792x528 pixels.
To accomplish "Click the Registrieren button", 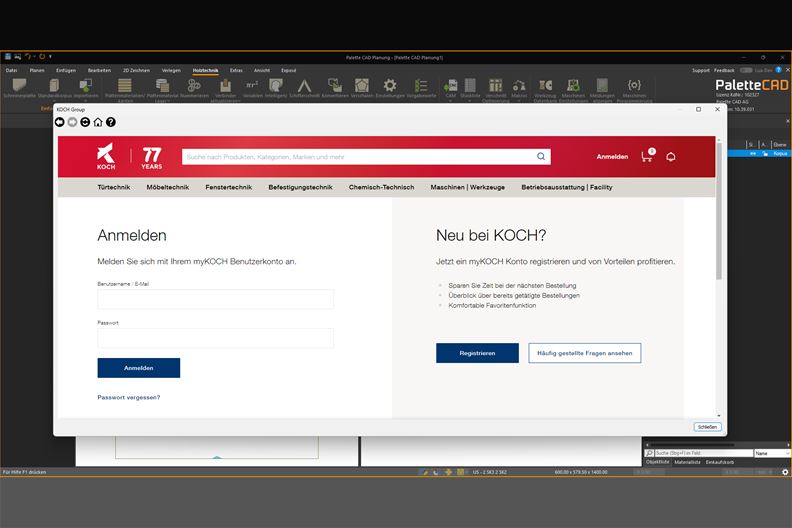I will [x=477, y=353].
